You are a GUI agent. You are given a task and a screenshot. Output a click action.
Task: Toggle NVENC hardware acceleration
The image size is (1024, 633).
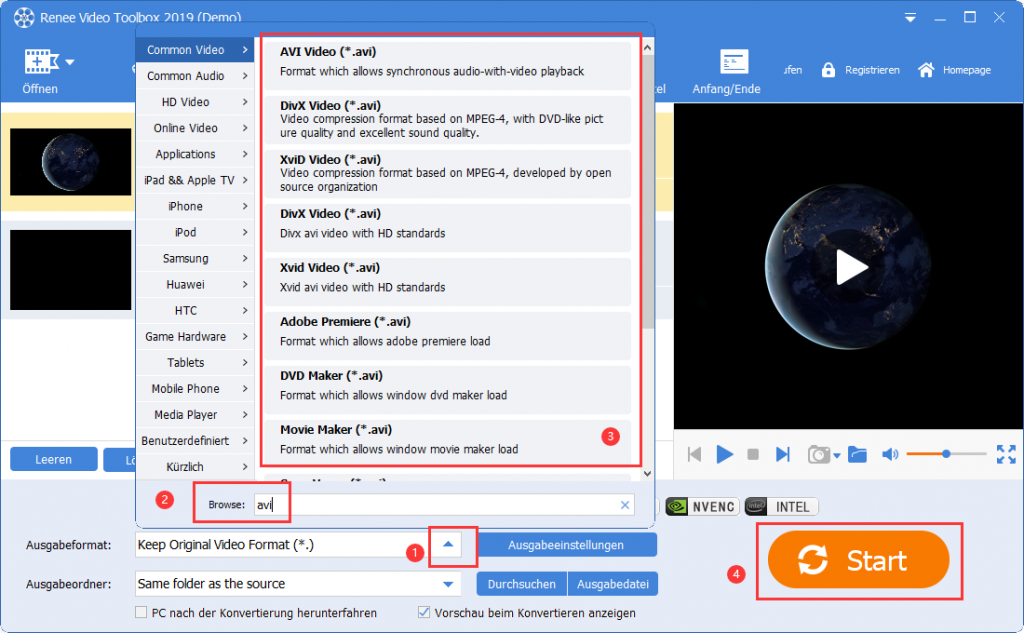click(x=702, y=506)
